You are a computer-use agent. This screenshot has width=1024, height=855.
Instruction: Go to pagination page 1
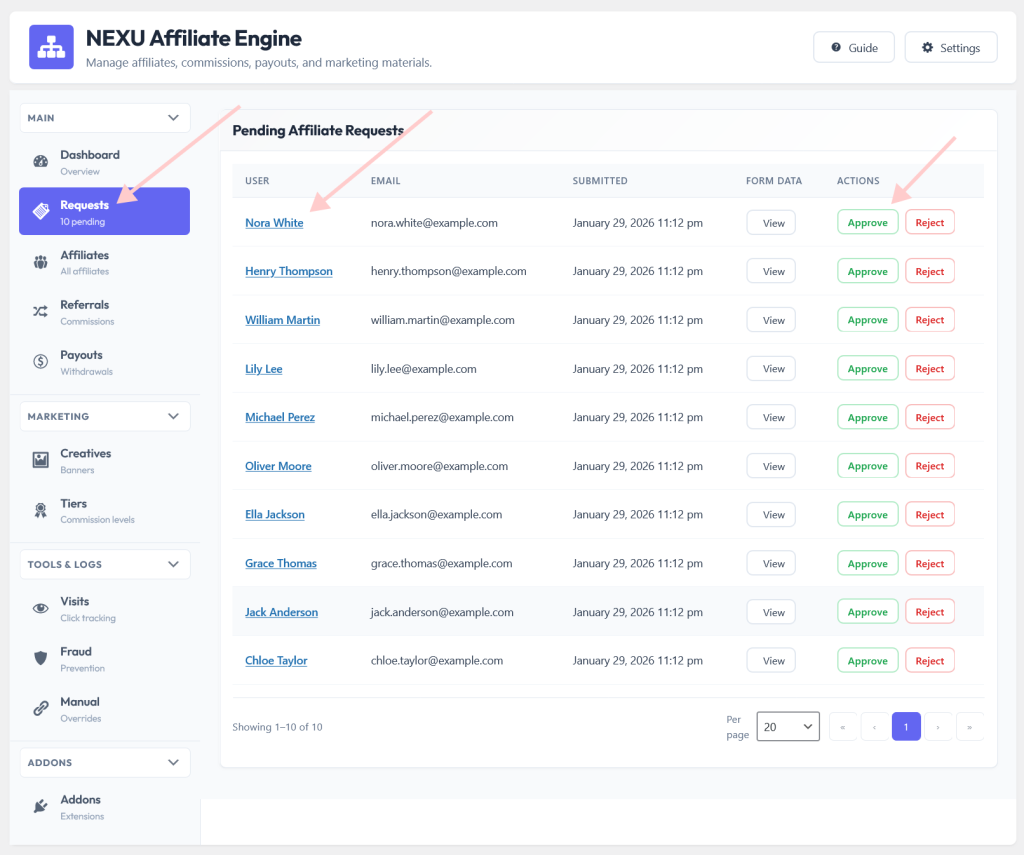pos(906,726)
